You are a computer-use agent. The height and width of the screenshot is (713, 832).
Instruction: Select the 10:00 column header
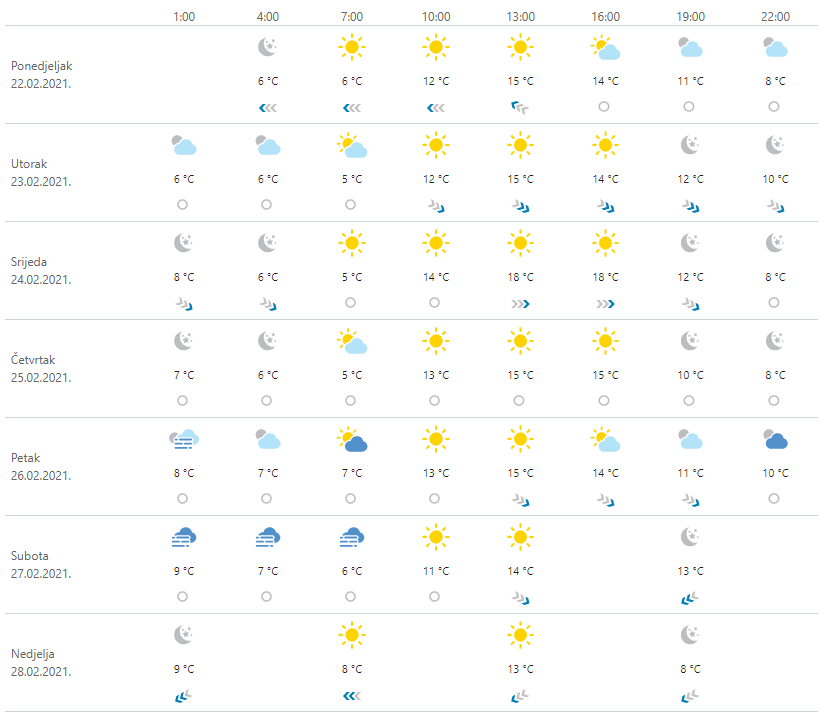[435, 17]
